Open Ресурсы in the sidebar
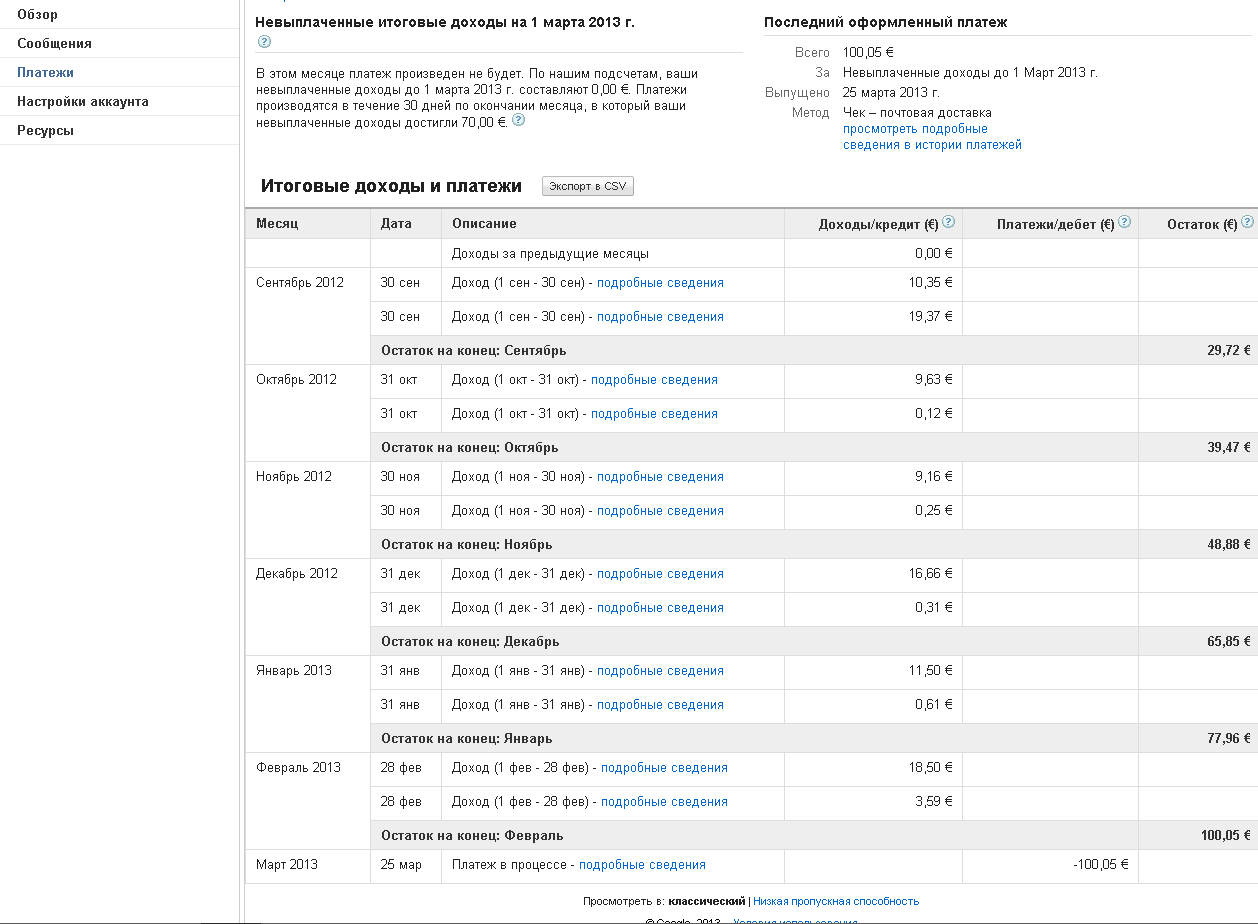 pos(45,130)
